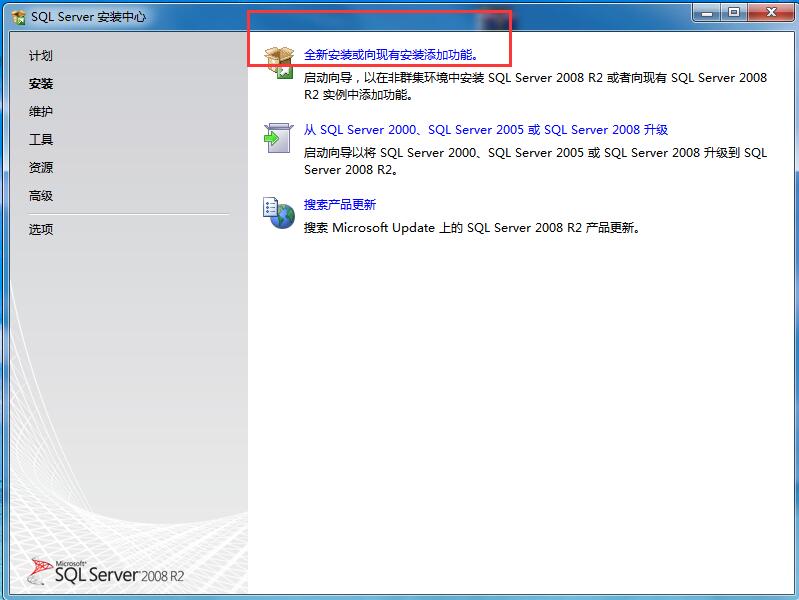Click the text 搜索 Microsoft Update 上的 SQL Server
Viewport: 799px width, 600px height.
pos(471,228)
